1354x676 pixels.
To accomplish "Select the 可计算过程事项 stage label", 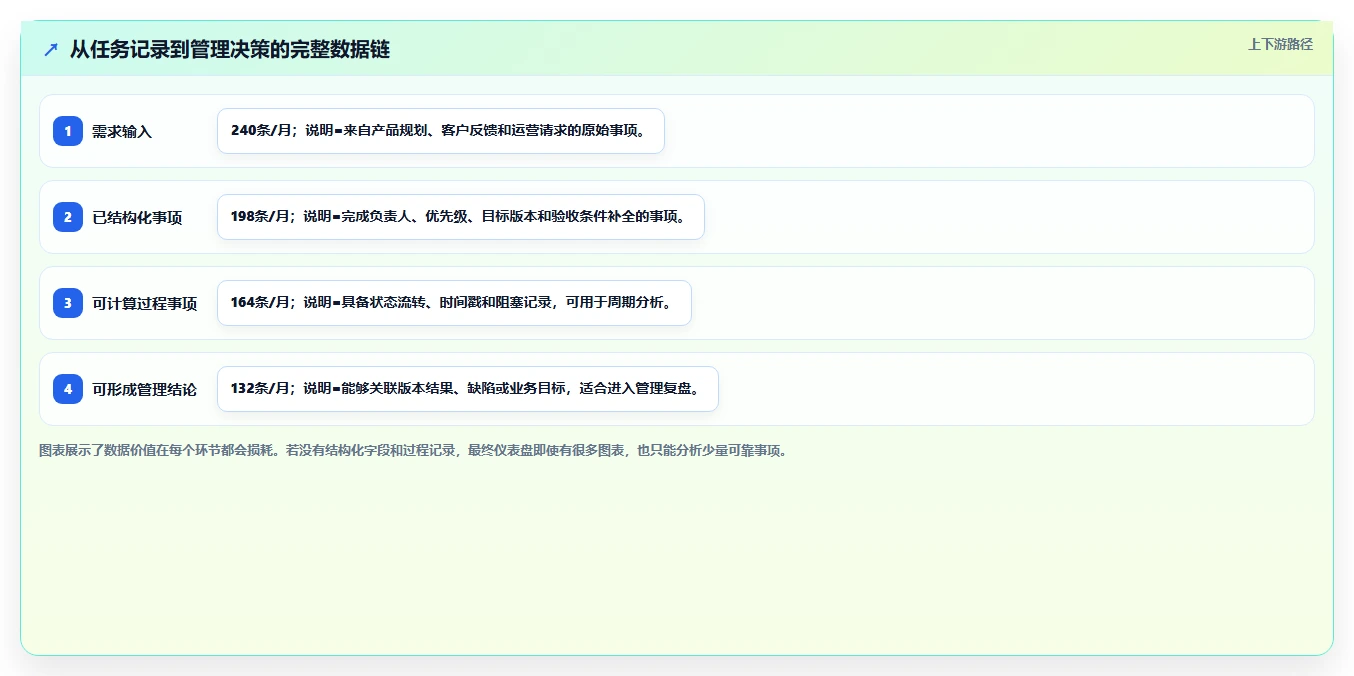I will pos(145,303).
